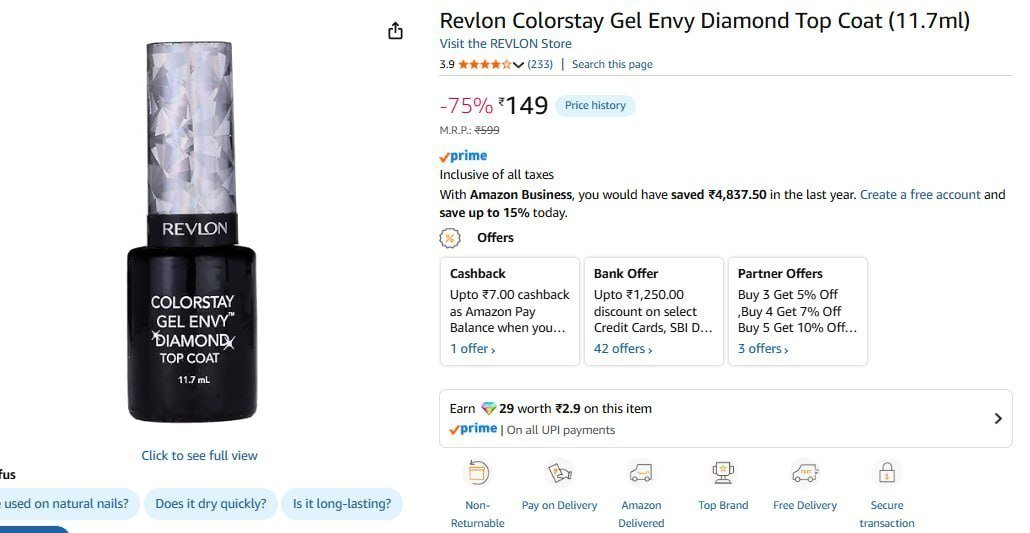
Task: Click the Offers percent badge icon
Action: click(450, 238)
